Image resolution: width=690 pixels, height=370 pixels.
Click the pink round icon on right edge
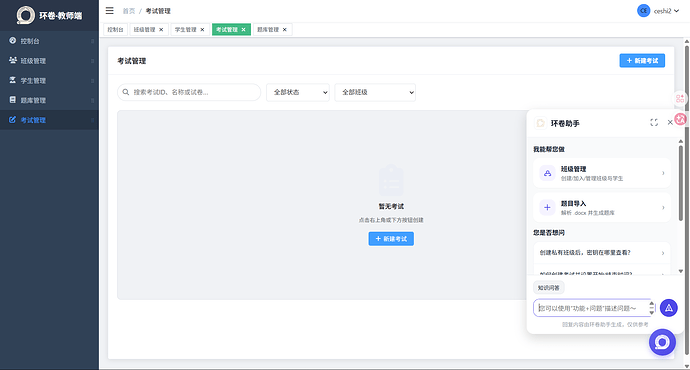pos(680,119)
